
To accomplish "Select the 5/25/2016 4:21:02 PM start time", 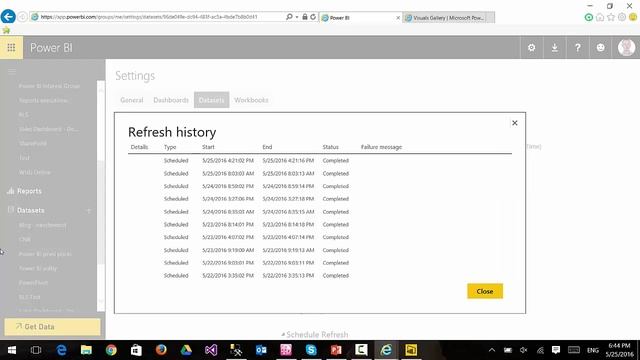I will click(x=228, y=160).
